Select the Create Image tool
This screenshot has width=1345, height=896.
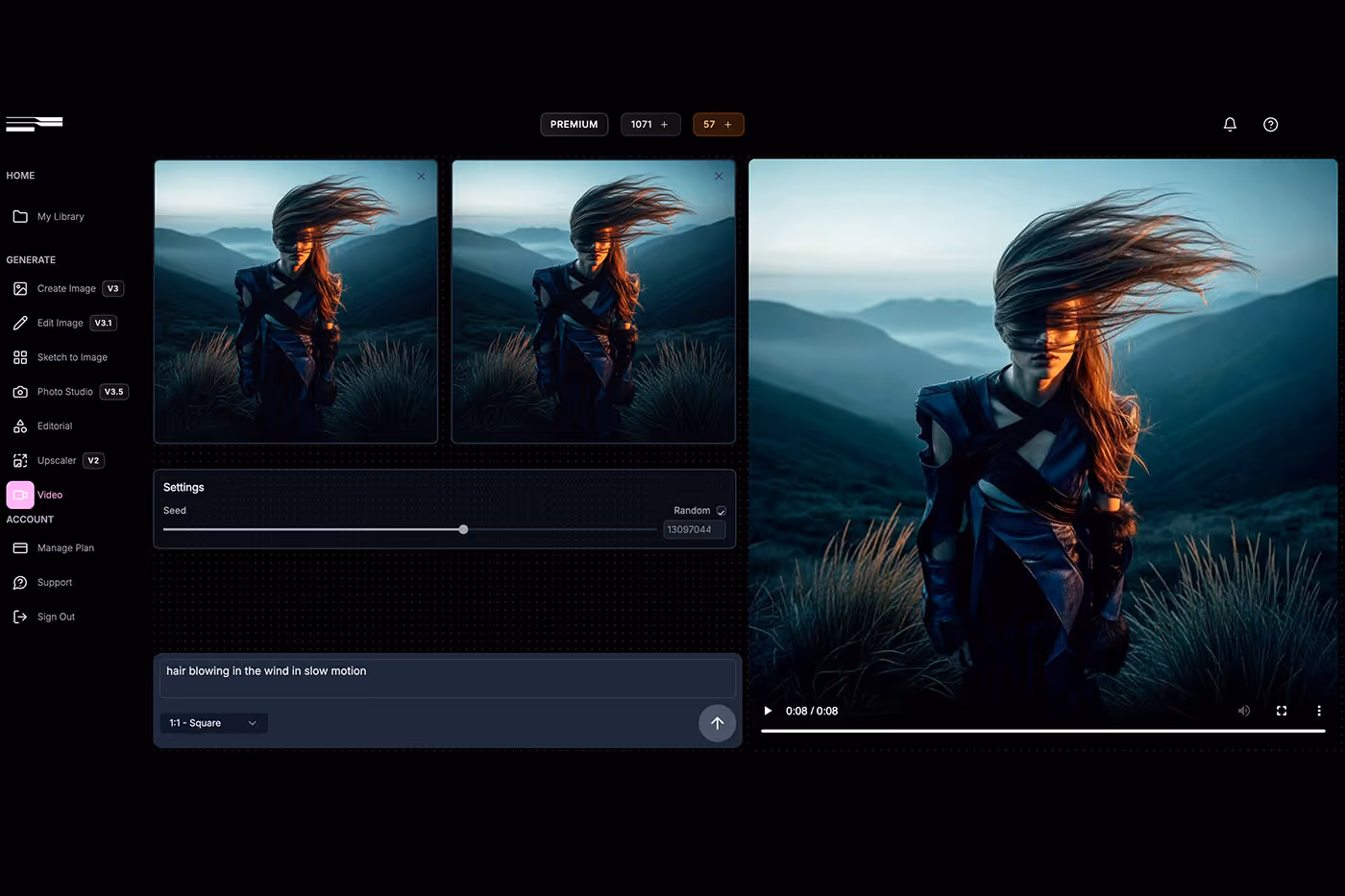pos(65,288)
